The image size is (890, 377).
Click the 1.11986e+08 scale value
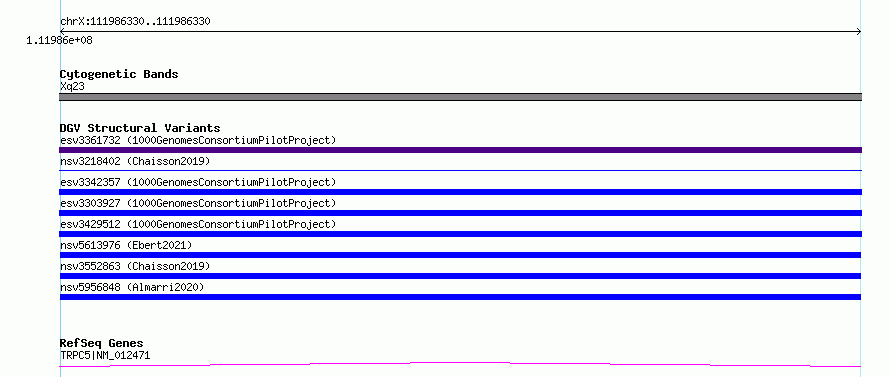click(x=60, y=41)
